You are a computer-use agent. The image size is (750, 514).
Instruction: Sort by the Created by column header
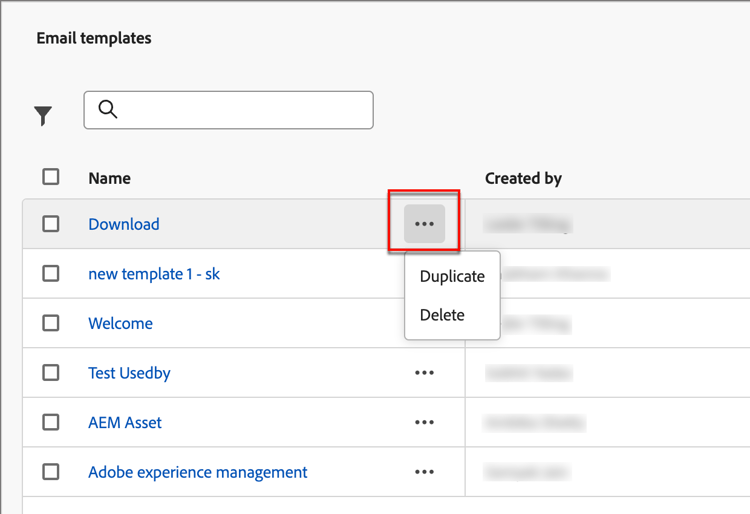point(523,178)
